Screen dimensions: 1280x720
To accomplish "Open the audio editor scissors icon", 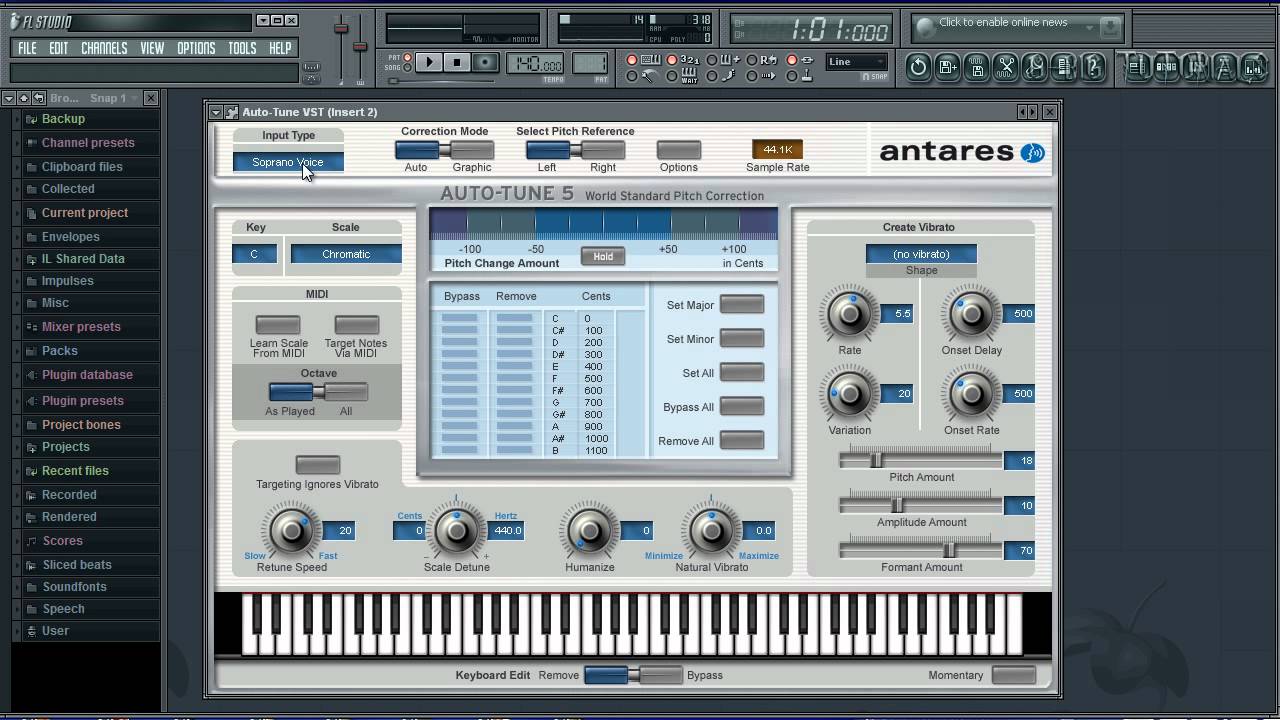I will tap(1006, 67).
